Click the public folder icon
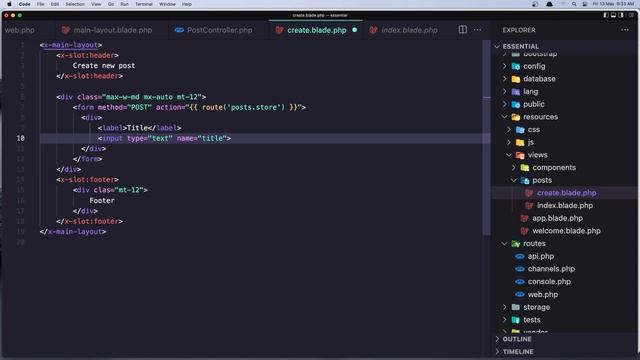 point(516,104)
